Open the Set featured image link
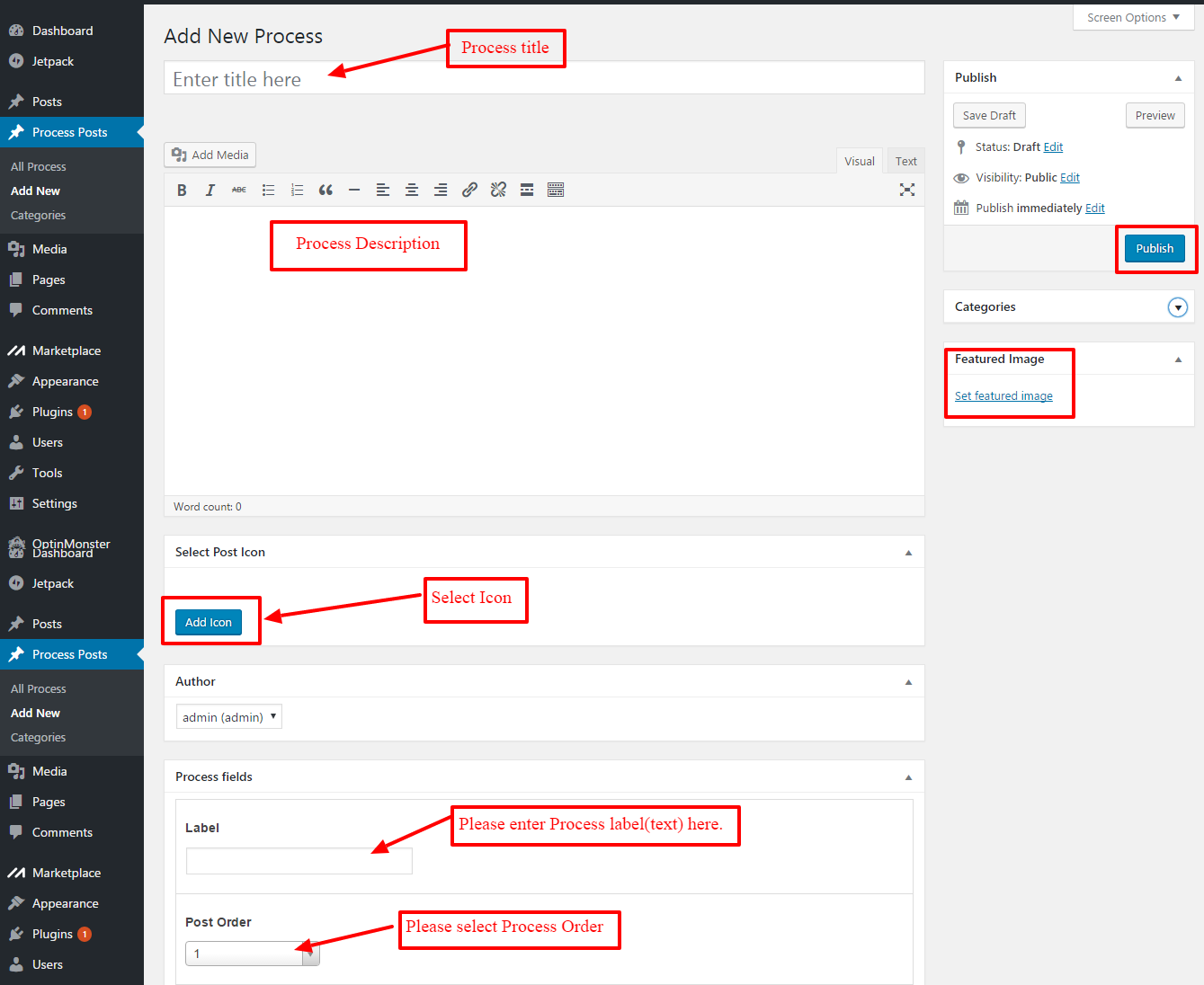1204x985 pixels. pos(1003,396)
